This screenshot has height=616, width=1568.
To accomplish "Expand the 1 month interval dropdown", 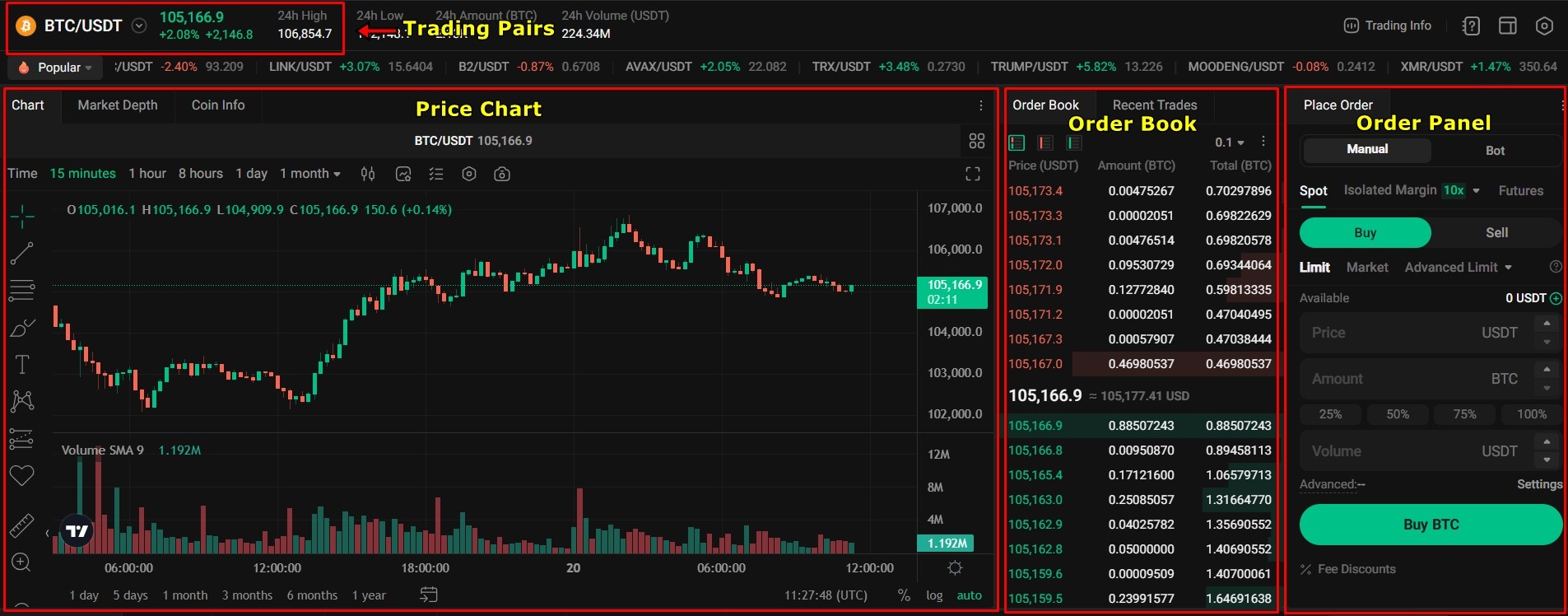I will pyautogui.click(x=310, y=174).
